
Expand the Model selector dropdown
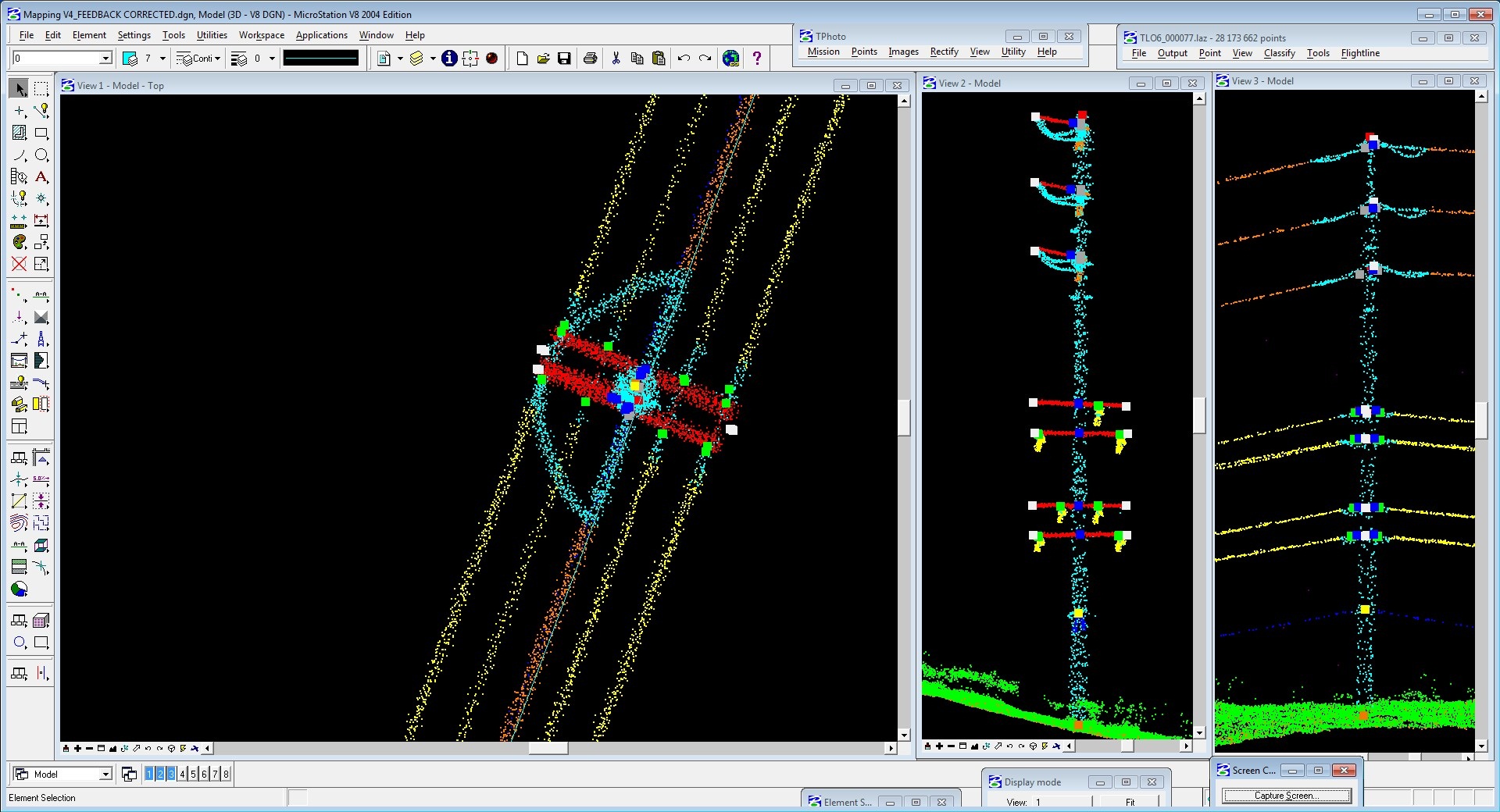tap(105, 774)
